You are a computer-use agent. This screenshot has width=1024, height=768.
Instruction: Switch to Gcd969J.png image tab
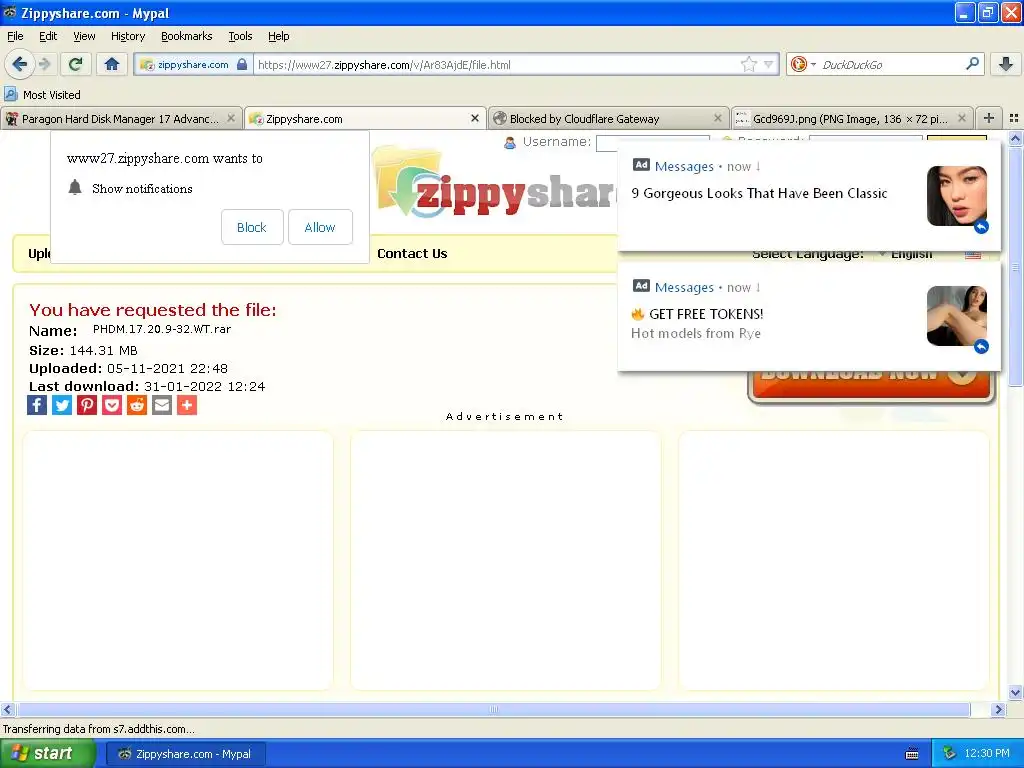pyautogui.click(x=852, y=118)
